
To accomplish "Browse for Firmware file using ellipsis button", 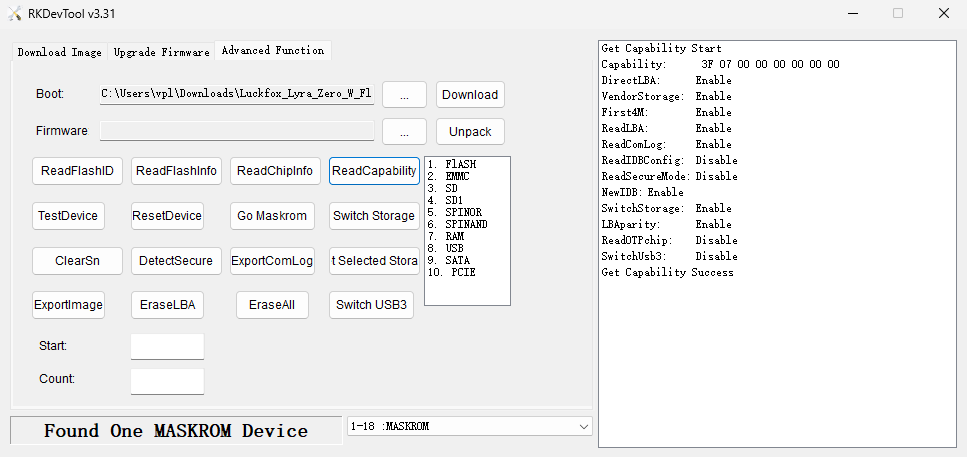I will (x=405, y=131).
